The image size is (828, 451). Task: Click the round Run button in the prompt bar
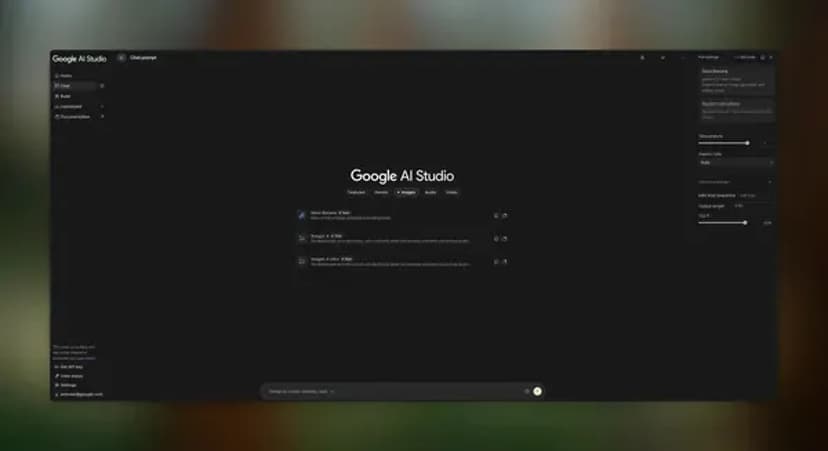(x=537, y=391)
